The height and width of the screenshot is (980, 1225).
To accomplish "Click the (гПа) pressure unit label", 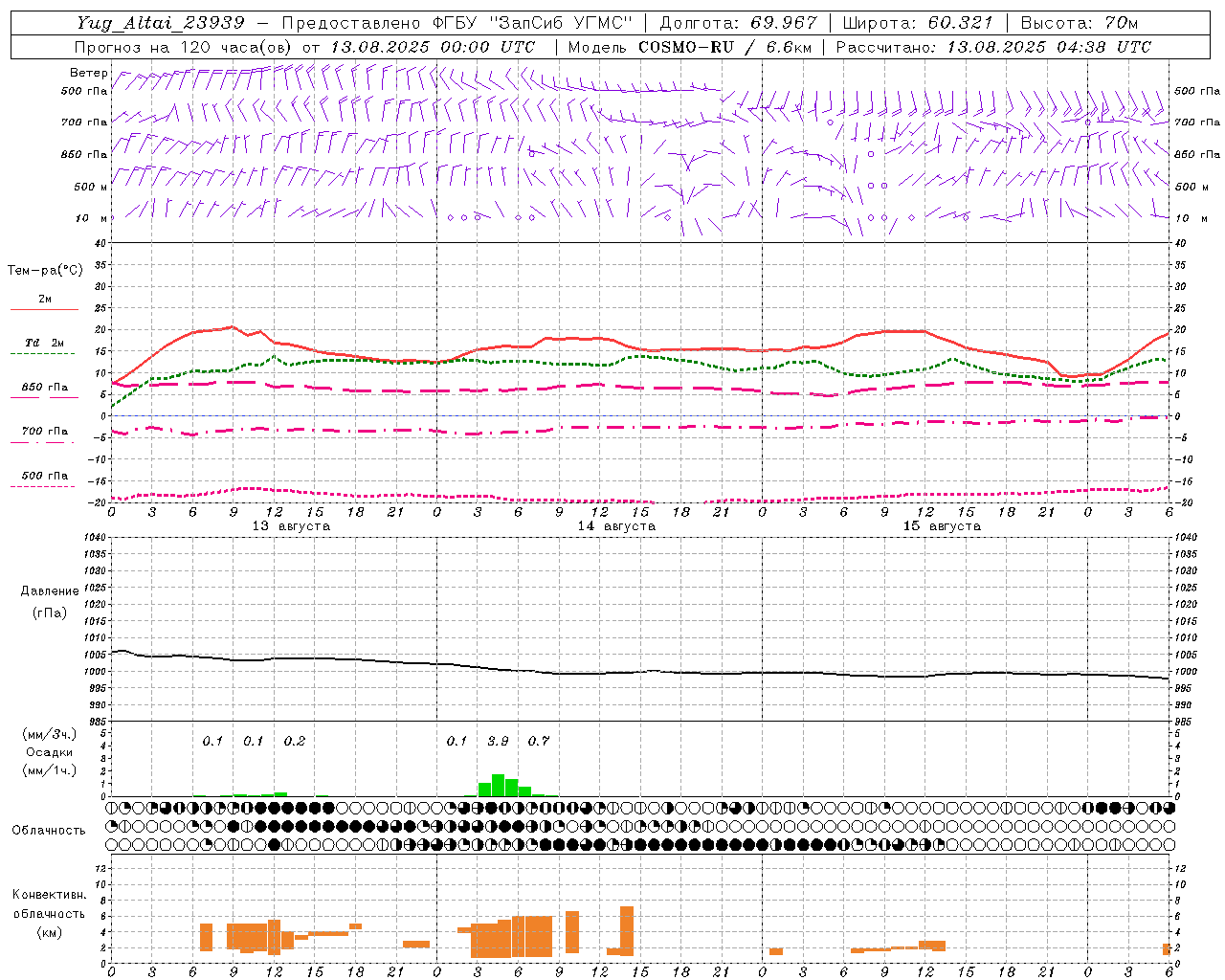I will (50, 612).
